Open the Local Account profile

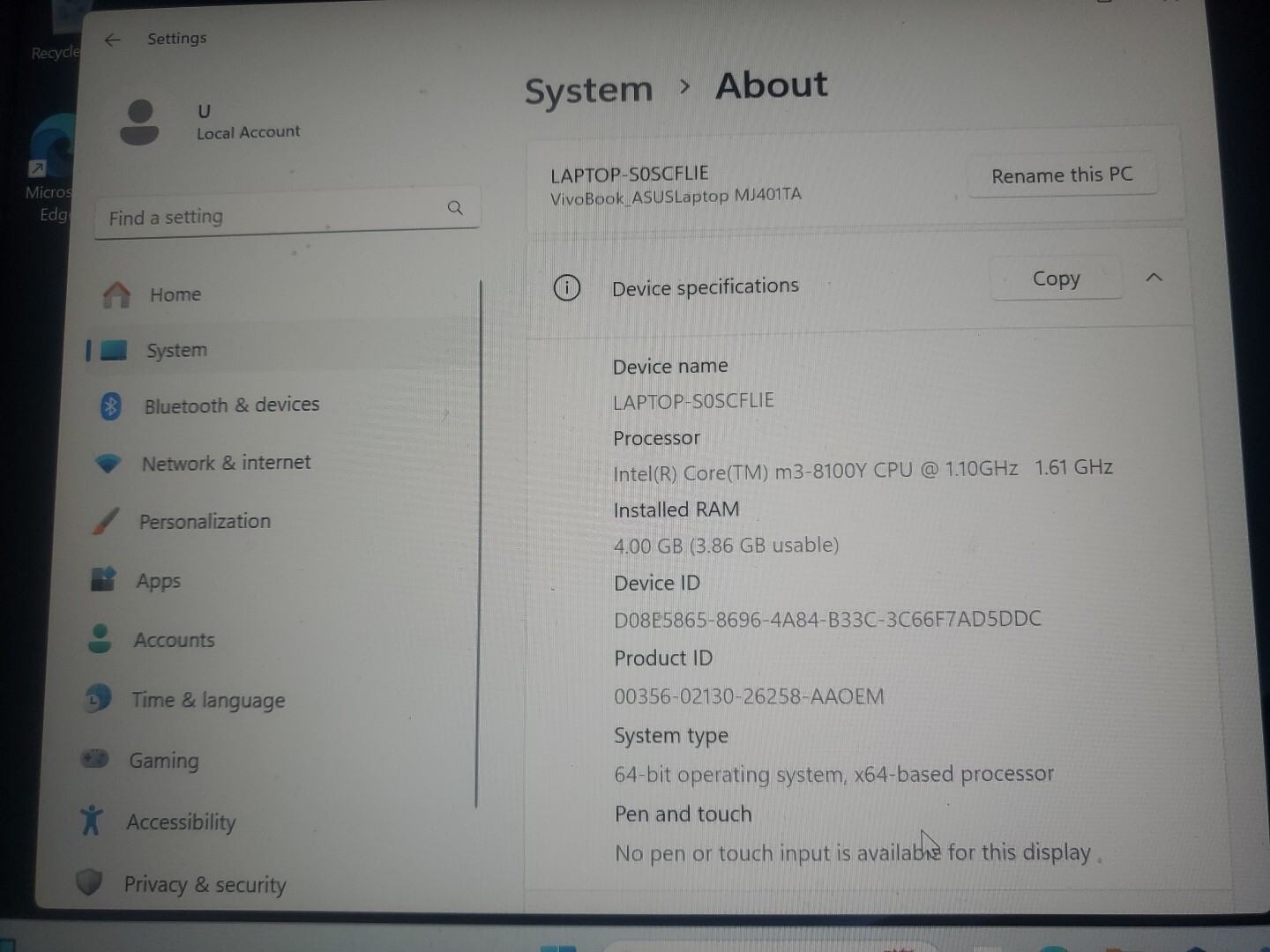[212, 122]
